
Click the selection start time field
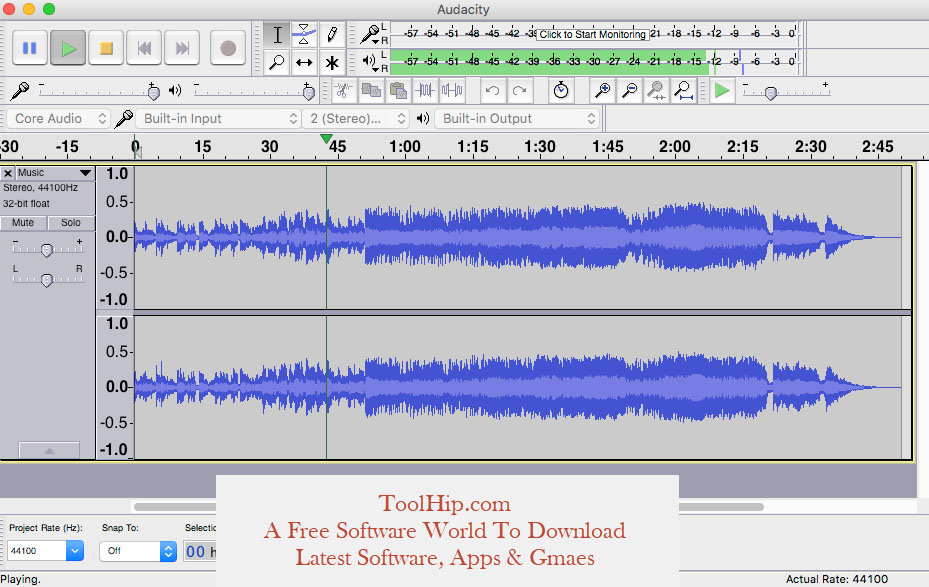pos(200,551)
